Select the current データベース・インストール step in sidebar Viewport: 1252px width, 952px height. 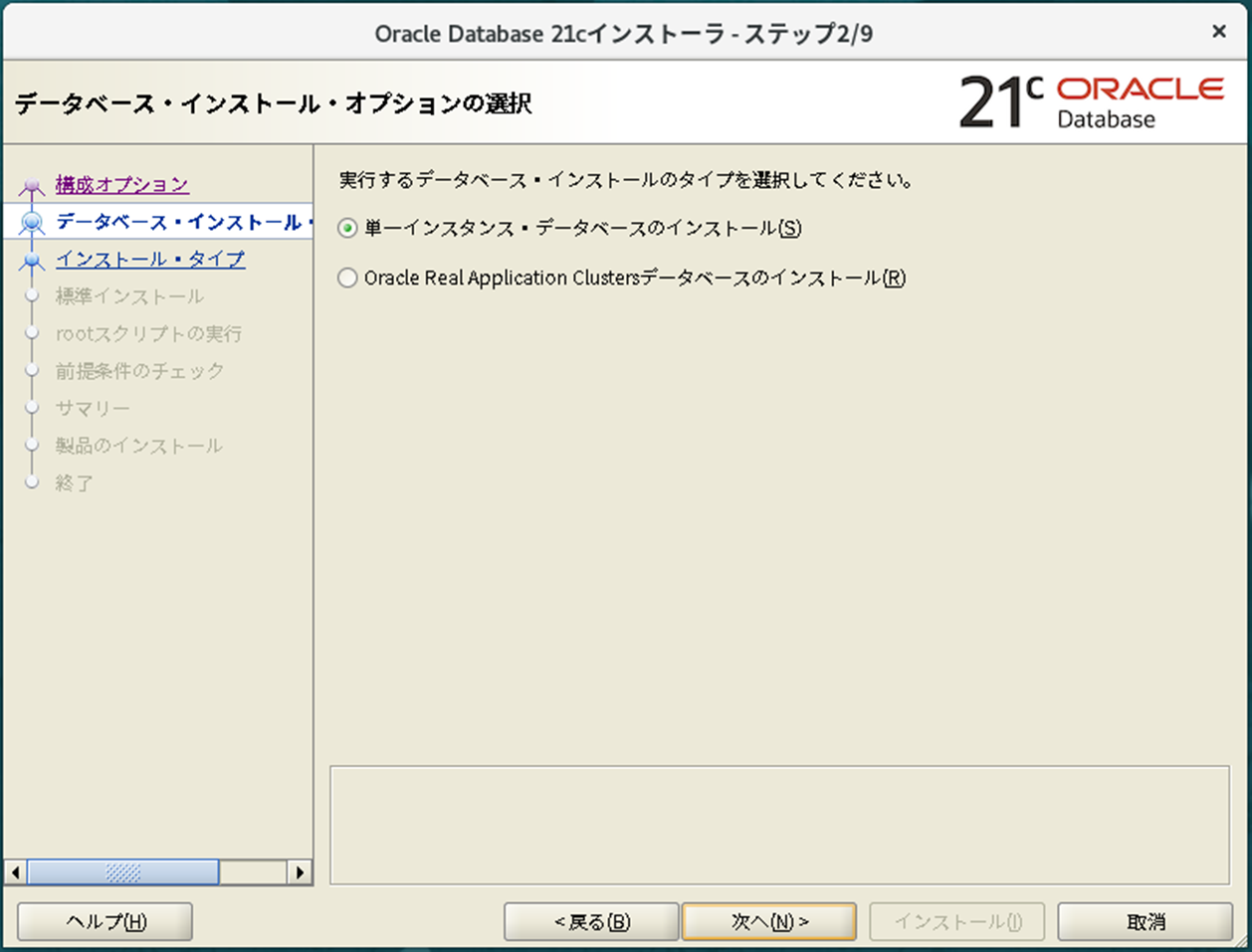[x=184, y=222]
